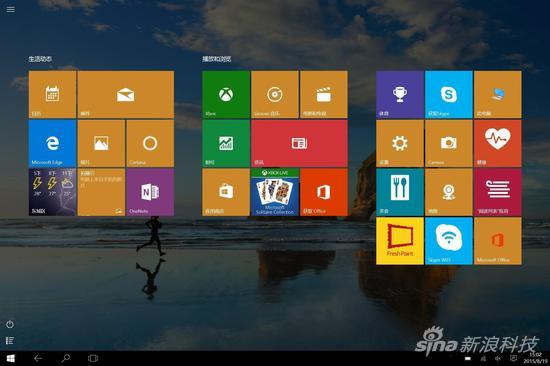Open the Skype WiFi tile
550x366 pixels.
[x=449, y=241]
